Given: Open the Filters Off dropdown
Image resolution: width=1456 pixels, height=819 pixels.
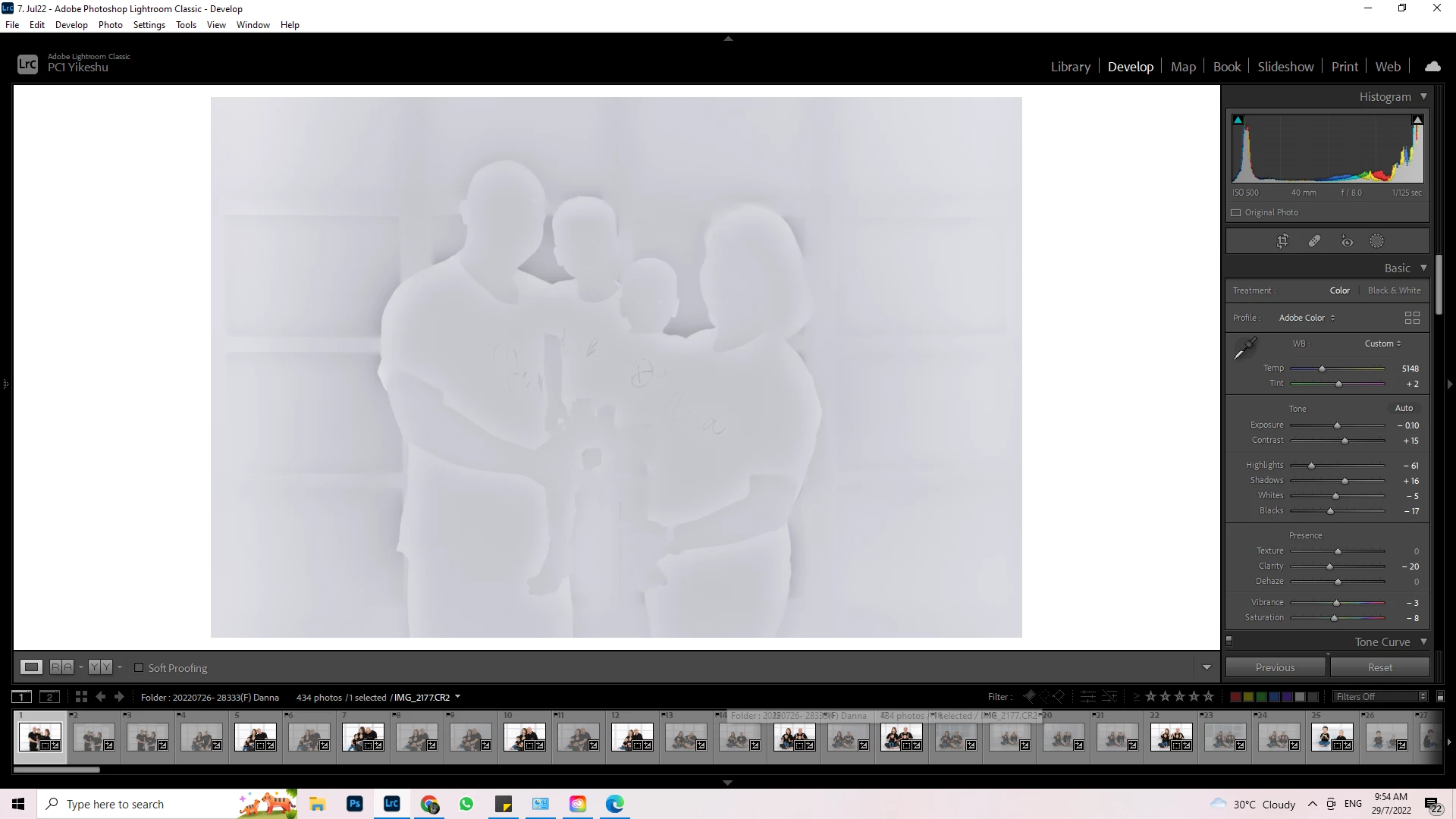Looking at the screenshot, I should click(1380, 697).
